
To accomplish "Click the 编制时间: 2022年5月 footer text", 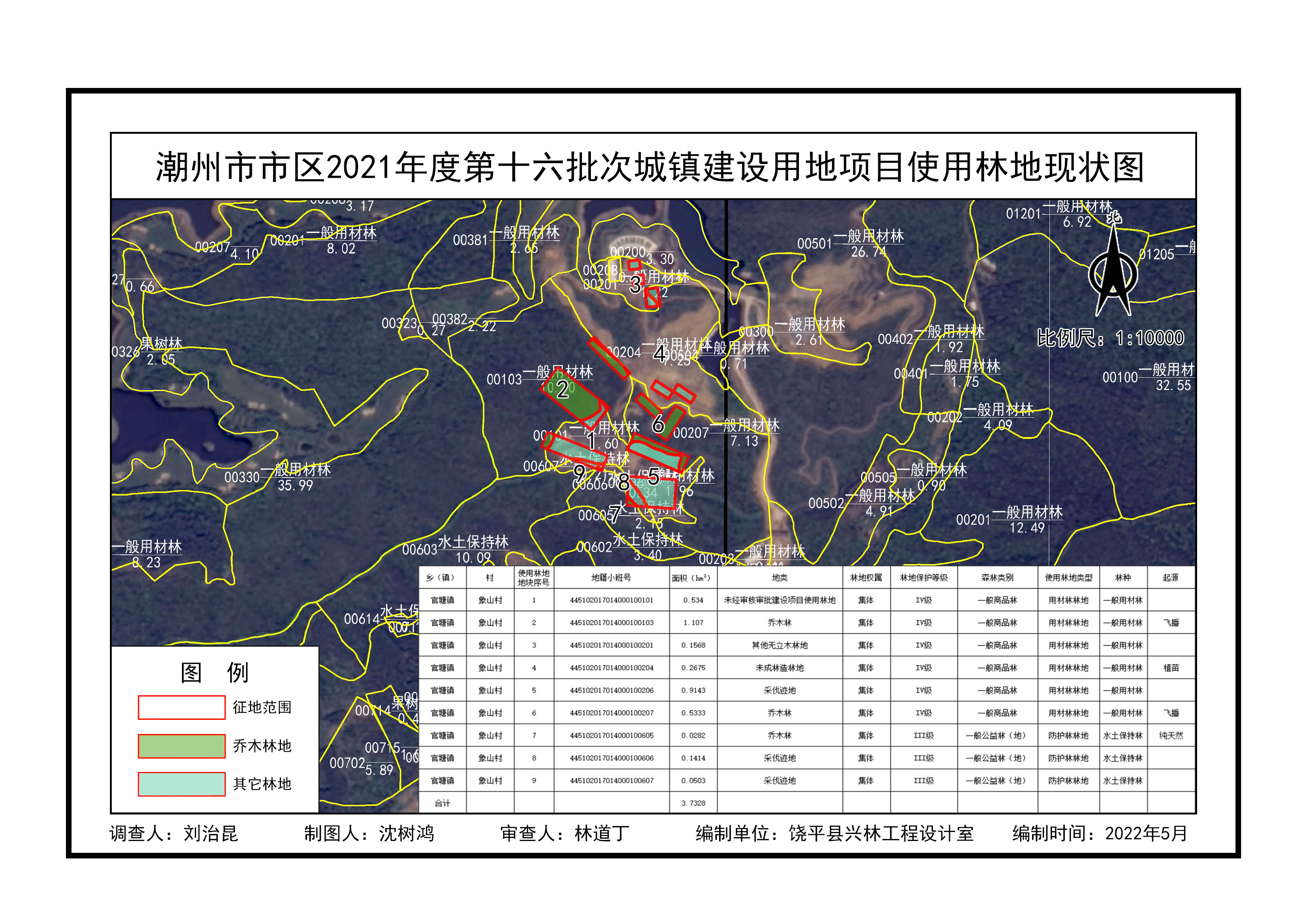I will click(x=1099, y=833).
